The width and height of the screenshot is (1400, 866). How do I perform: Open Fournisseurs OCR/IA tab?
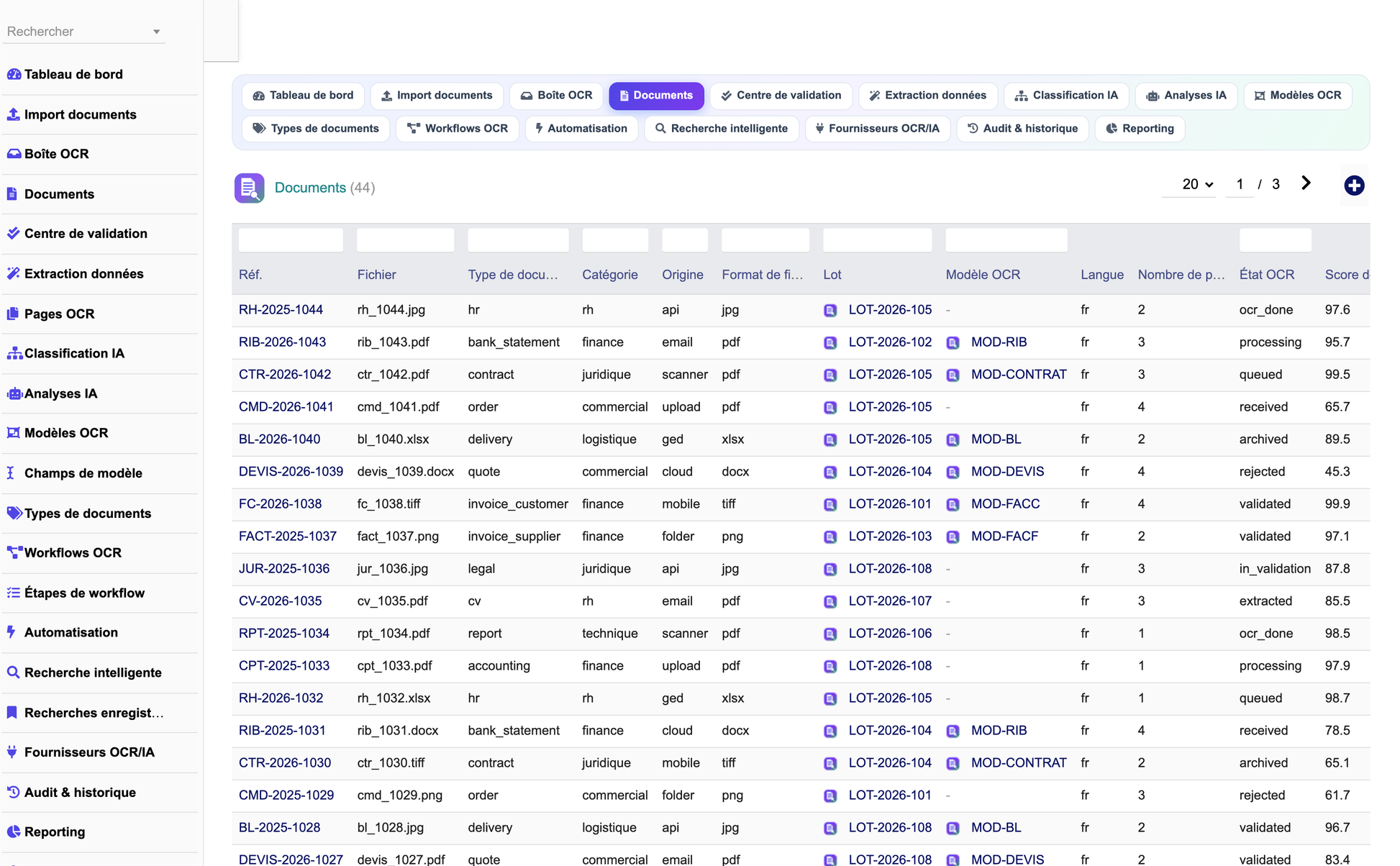coord(878,129)
